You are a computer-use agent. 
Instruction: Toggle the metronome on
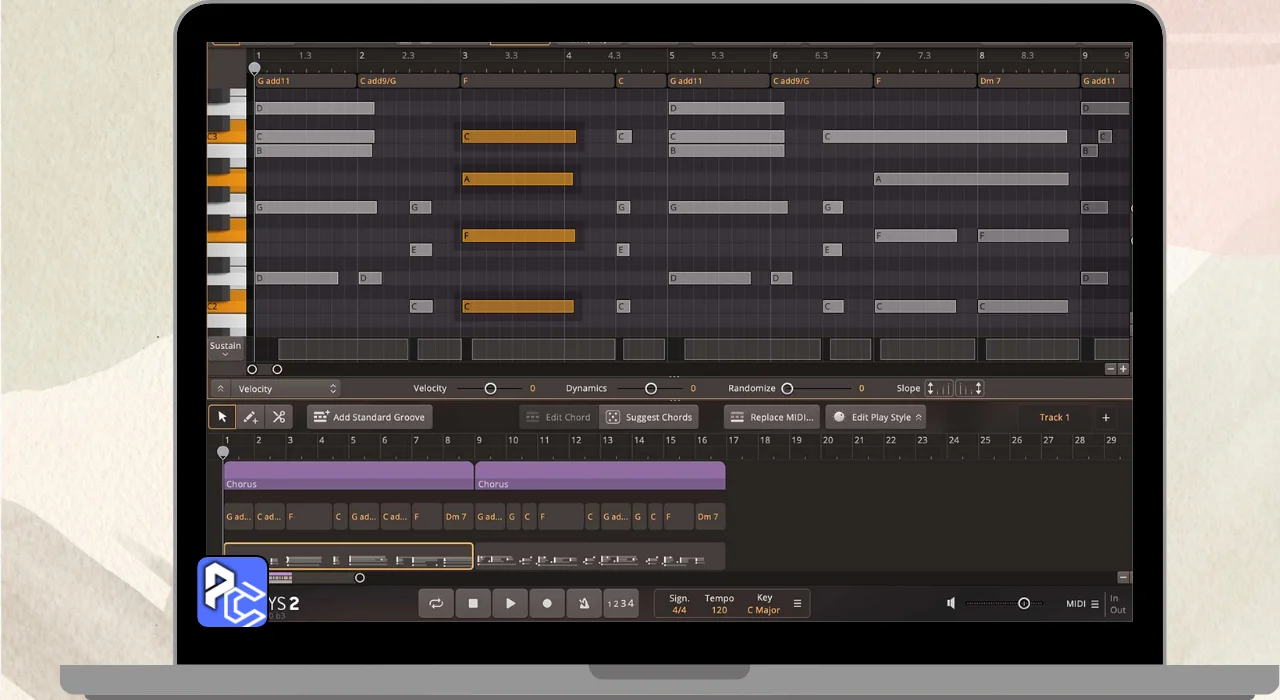(583, 604)
